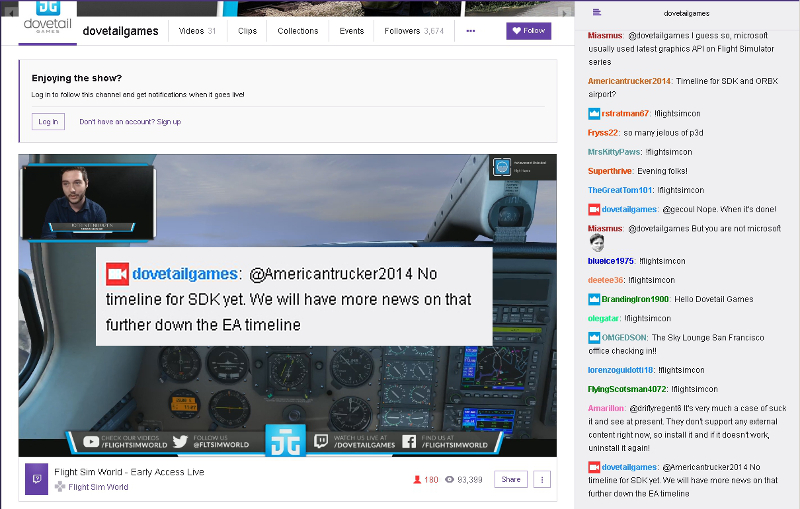The image size is (800, 509).
Task: Open the Dovetail Games channel logo
Action: point(47,20)
